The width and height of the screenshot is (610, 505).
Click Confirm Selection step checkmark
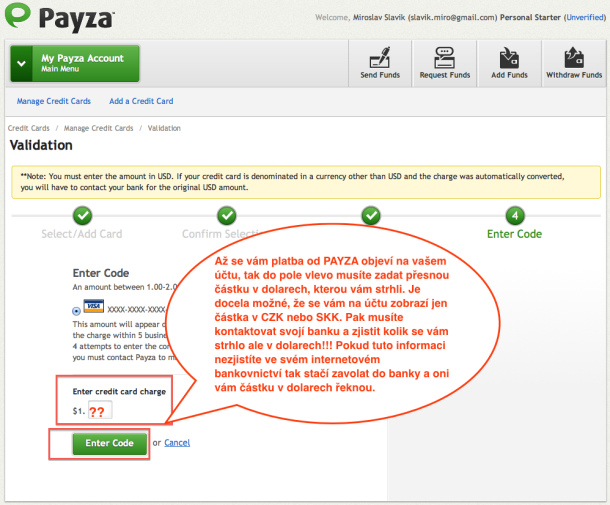[x=227, y=216]
